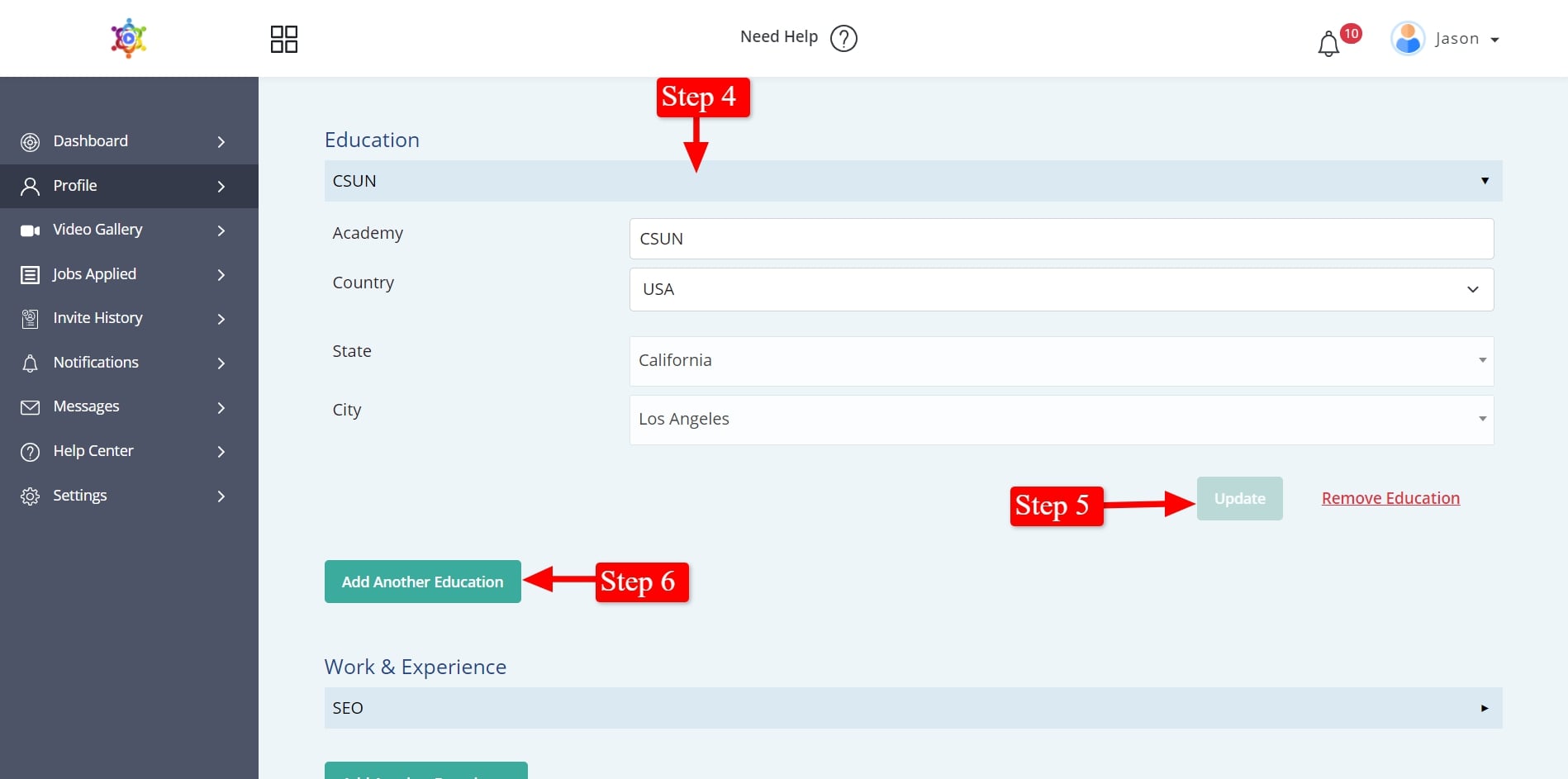Viewport: 1568px width, 779px height.
Task: Click the Video Gallery camera icon
Action: click(x=31, y=230)
